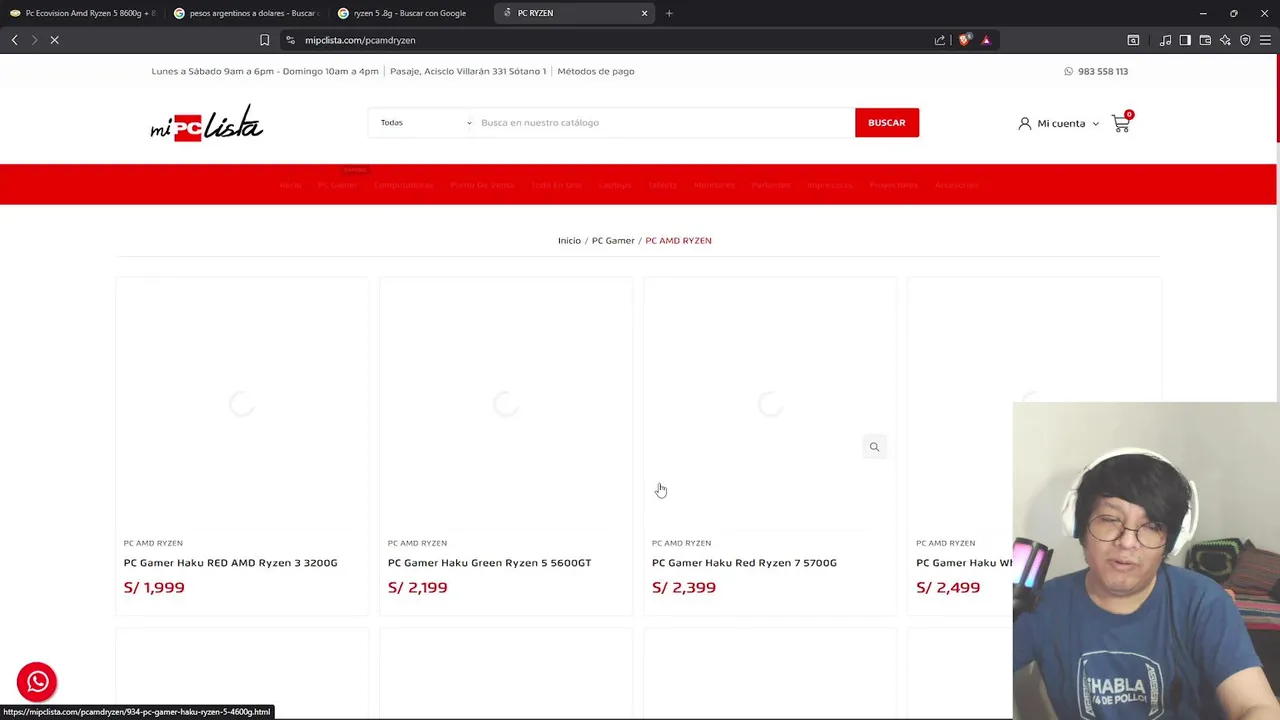The width and height of the screenshot is (1280, 720).
Task: Click the miPClista logo
Action: point(207,123)
